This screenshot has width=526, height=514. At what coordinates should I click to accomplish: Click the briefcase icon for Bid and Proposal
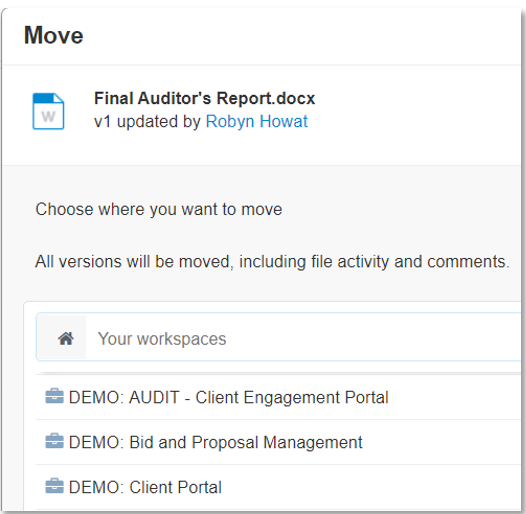point(54,441)
